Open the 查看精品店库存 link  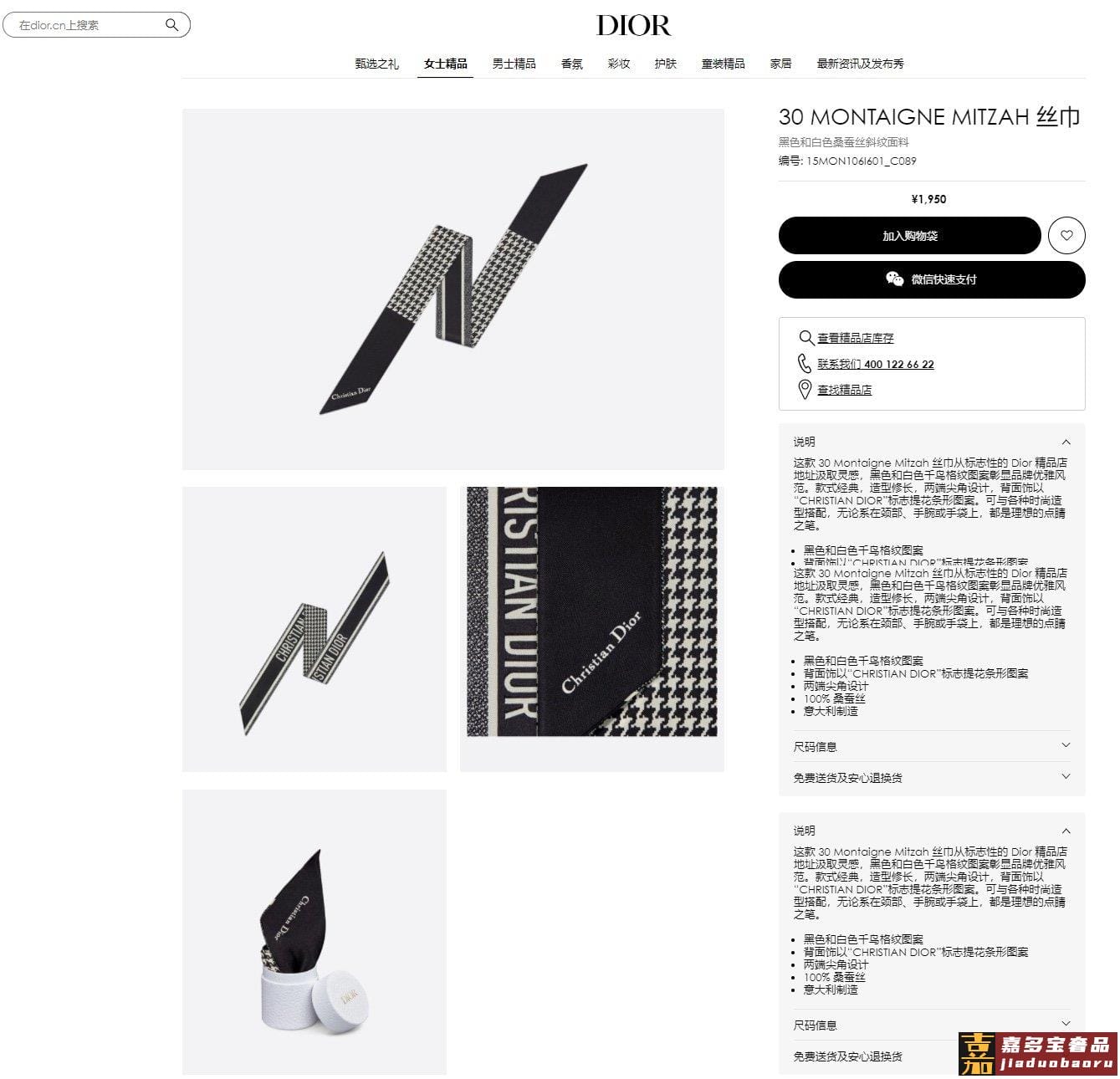pos(856,338)
